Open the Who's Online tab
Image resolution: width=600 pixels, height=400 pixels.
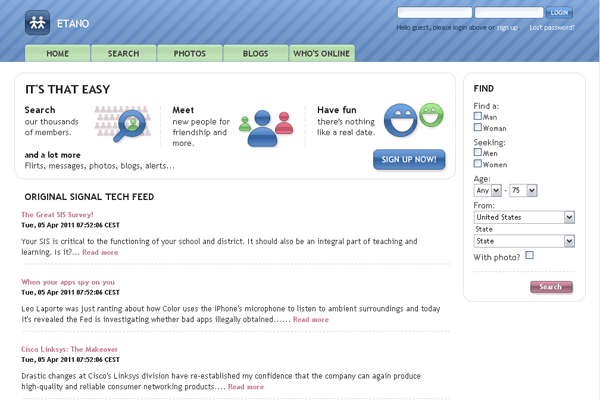[x=322, y=53]
